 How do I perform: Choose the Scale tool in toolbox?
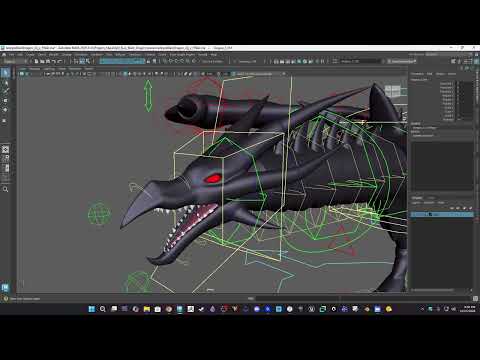[5, 120]
